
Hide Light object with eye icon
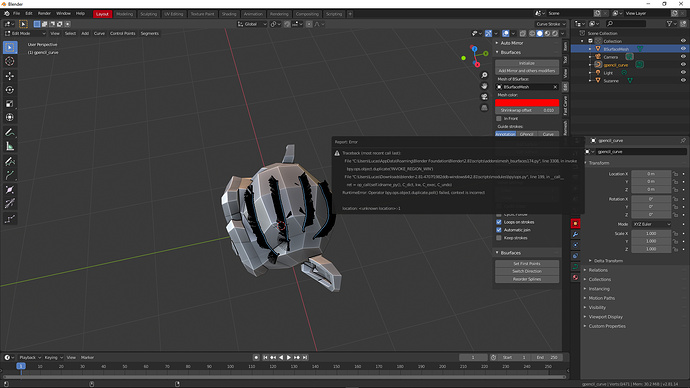pos(683,73)
